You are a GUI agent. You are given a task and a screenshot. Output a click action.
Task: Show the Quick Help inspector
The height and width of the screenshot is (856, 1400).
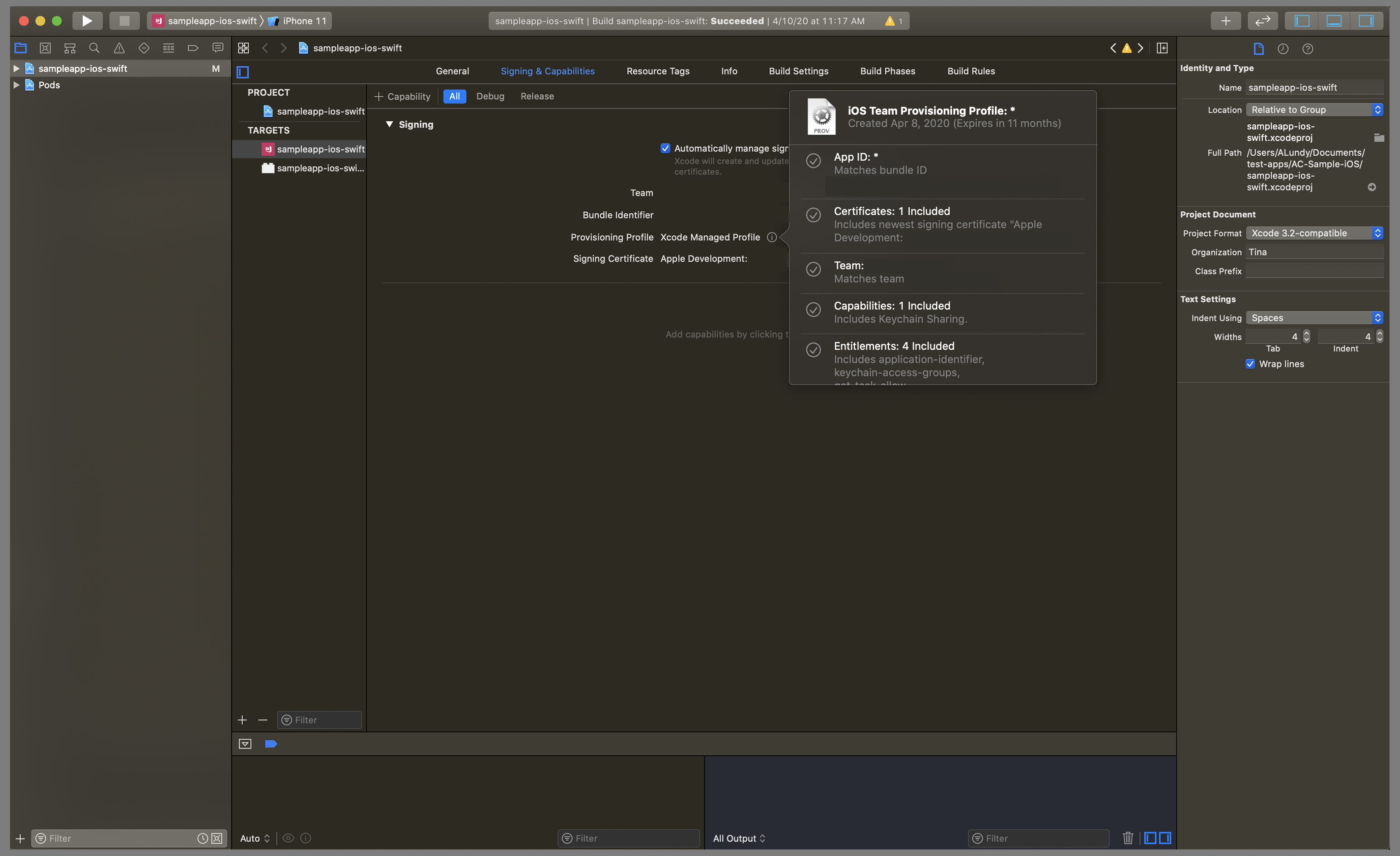pos(1307,49)
